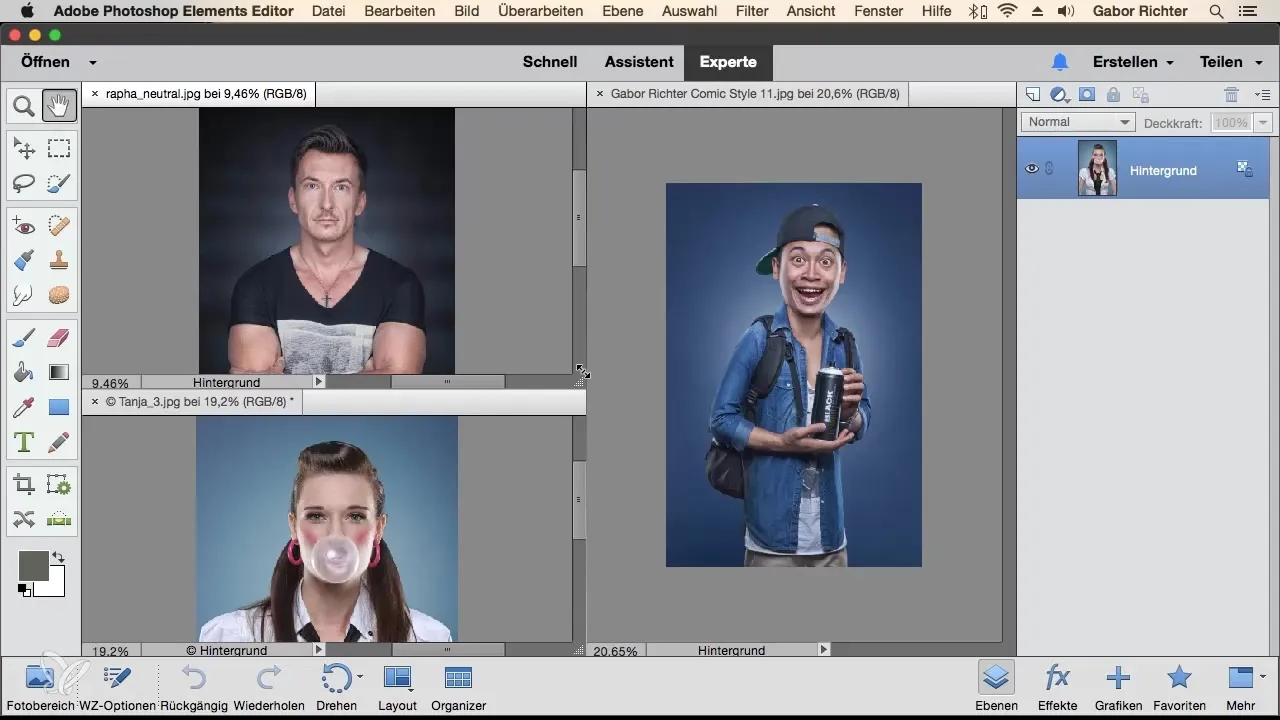Viewport: 1280px width, 720px height.
Task: Reset colors to default black and white
Action: point(24,591)
